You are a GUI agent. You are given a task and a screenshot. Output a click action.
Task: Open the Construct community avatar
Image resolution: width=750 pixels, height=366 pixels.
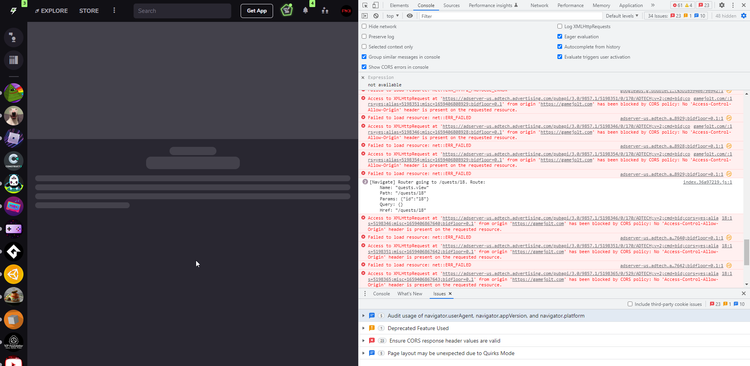coord(14,161)
